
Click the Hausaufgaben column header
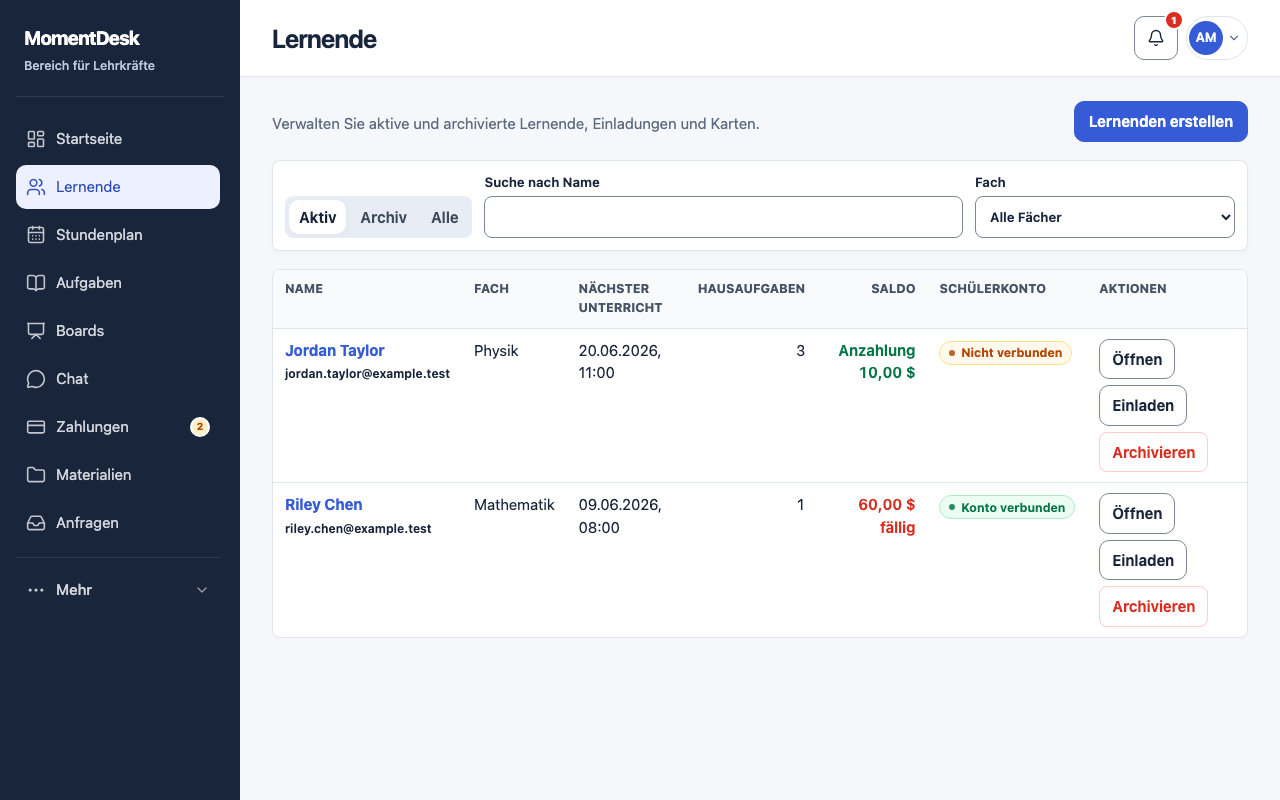click(x=751, y=289)
